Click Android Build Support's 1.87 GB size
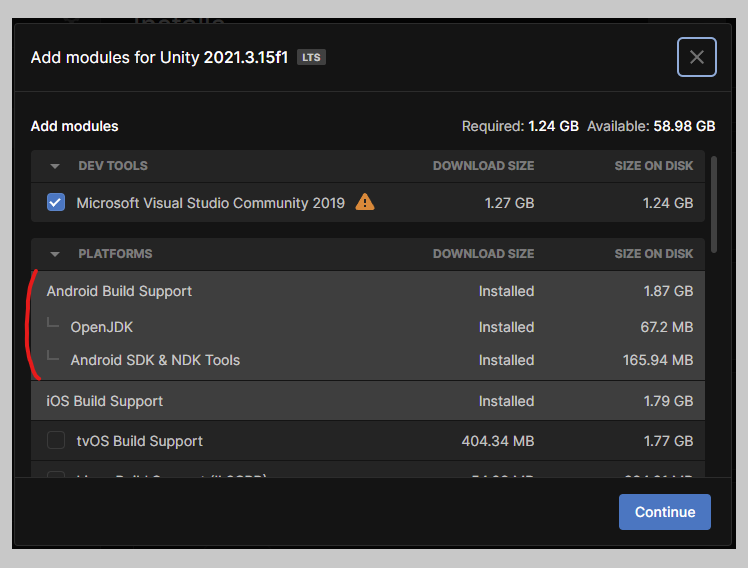 coord(668,291)
